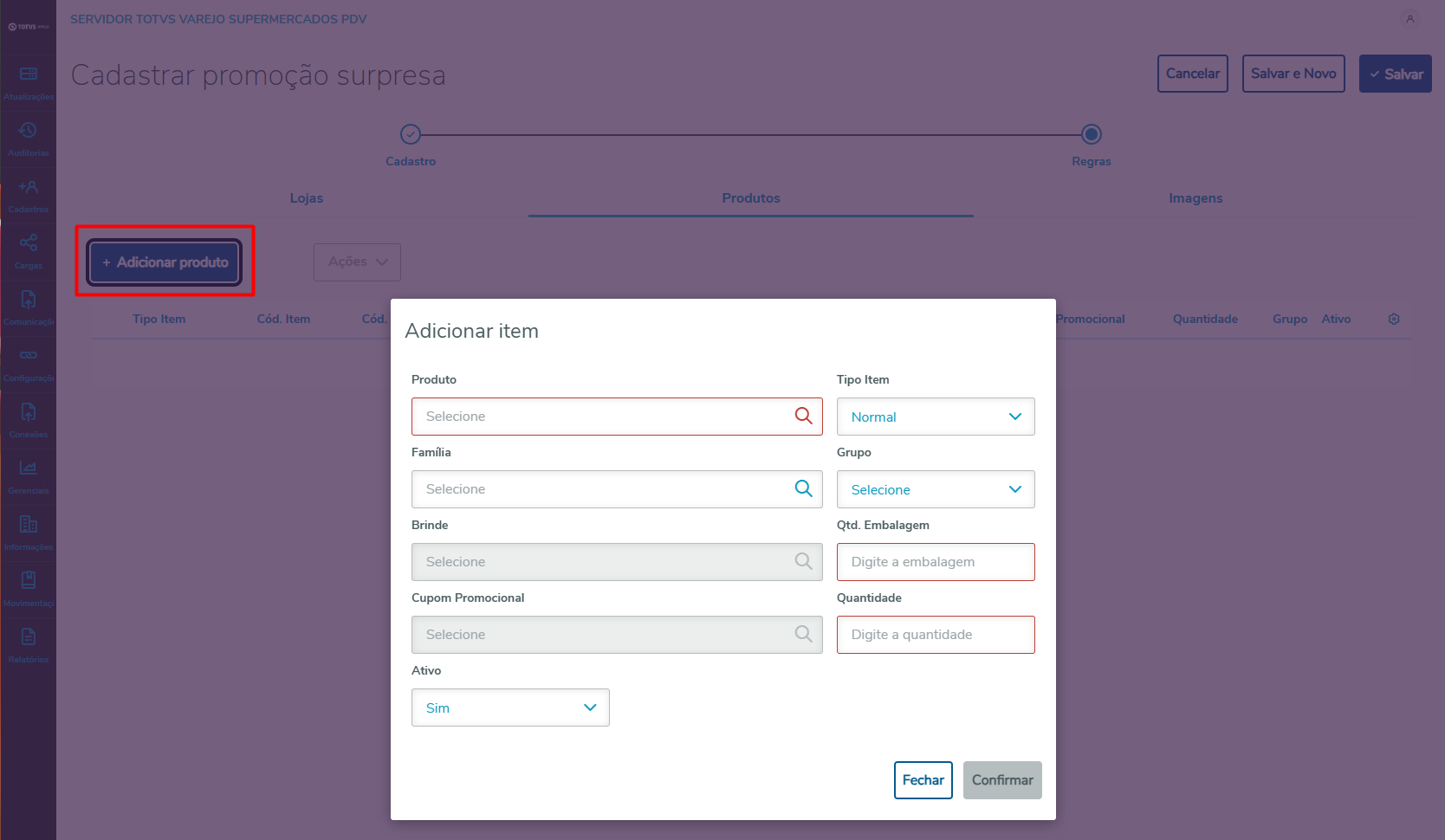Open the Grupo Selecione dropdown
Image resolution: width=1445 pixels, height=840 pixels.
click(936, 489)
